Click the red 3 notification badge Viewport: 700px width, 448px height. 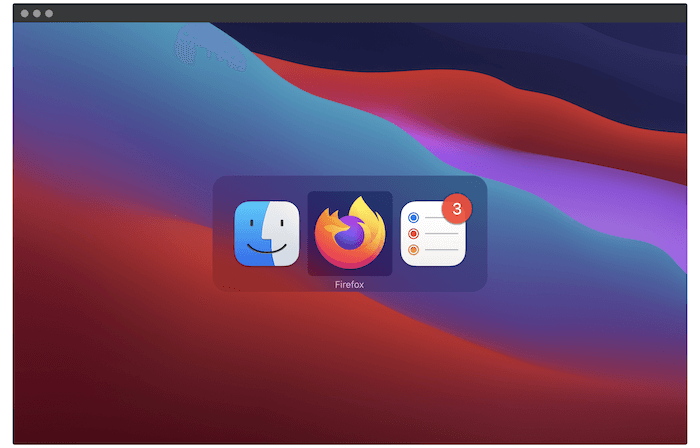point(457,208)
